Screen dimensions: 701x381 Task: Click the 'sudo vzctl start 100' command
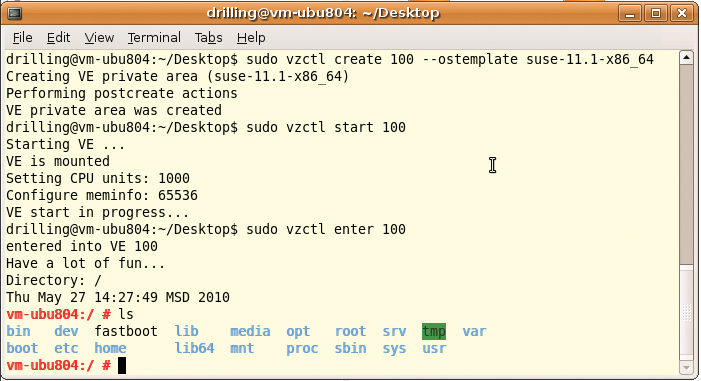[x=326, y=127]
